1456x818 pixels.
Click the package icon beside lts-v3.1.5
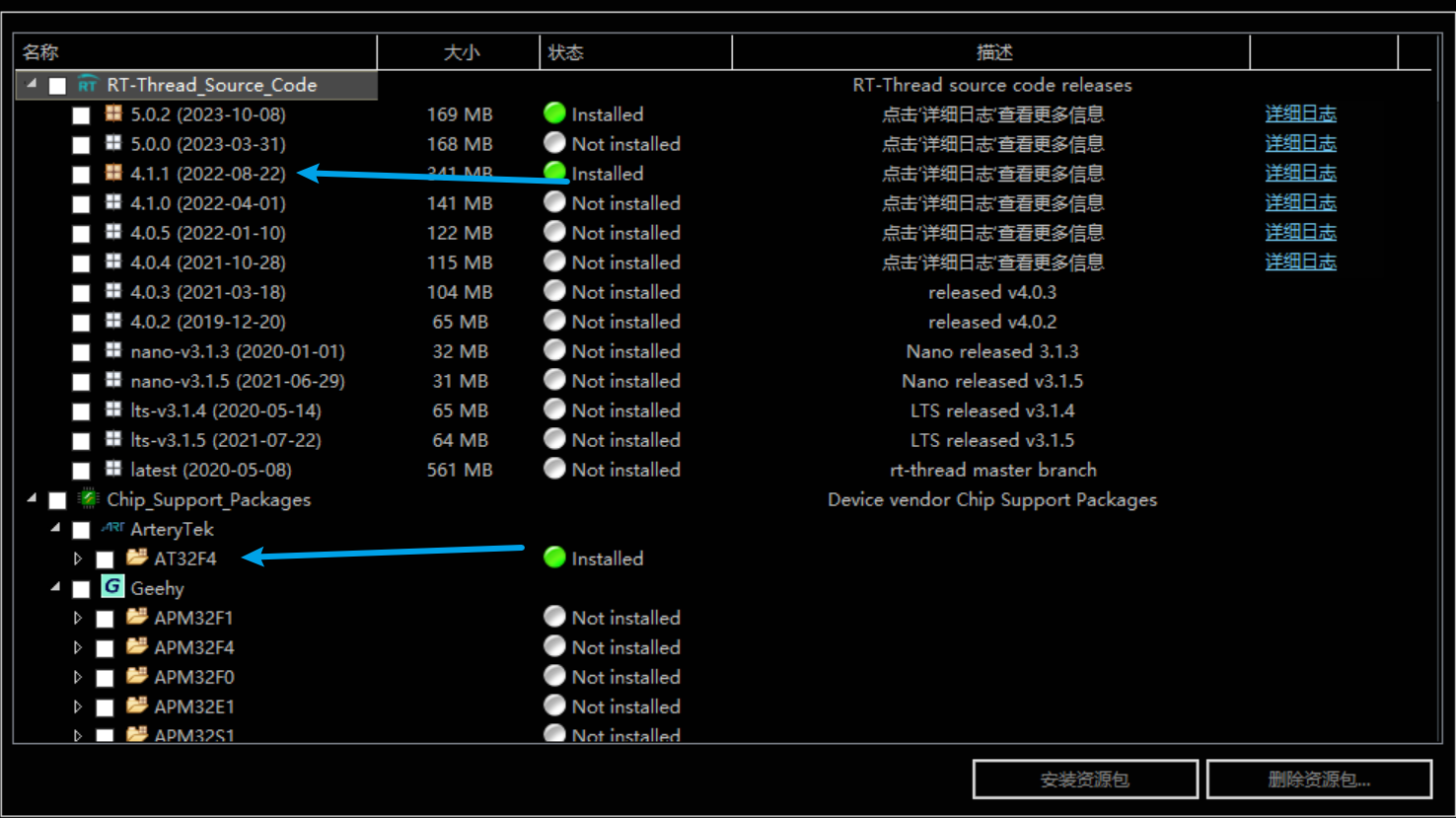pyautogui.click(x=113, y=439)
